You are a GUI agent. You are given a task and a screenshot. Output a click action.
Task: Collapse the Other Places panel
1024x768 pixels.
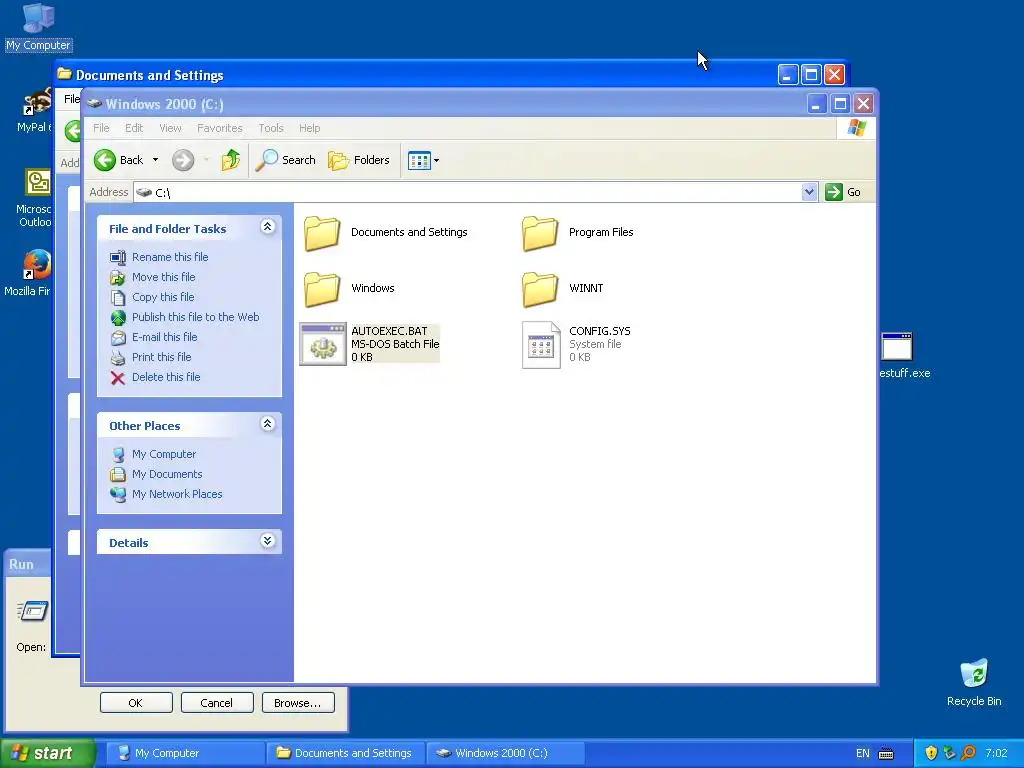[267, 424]
